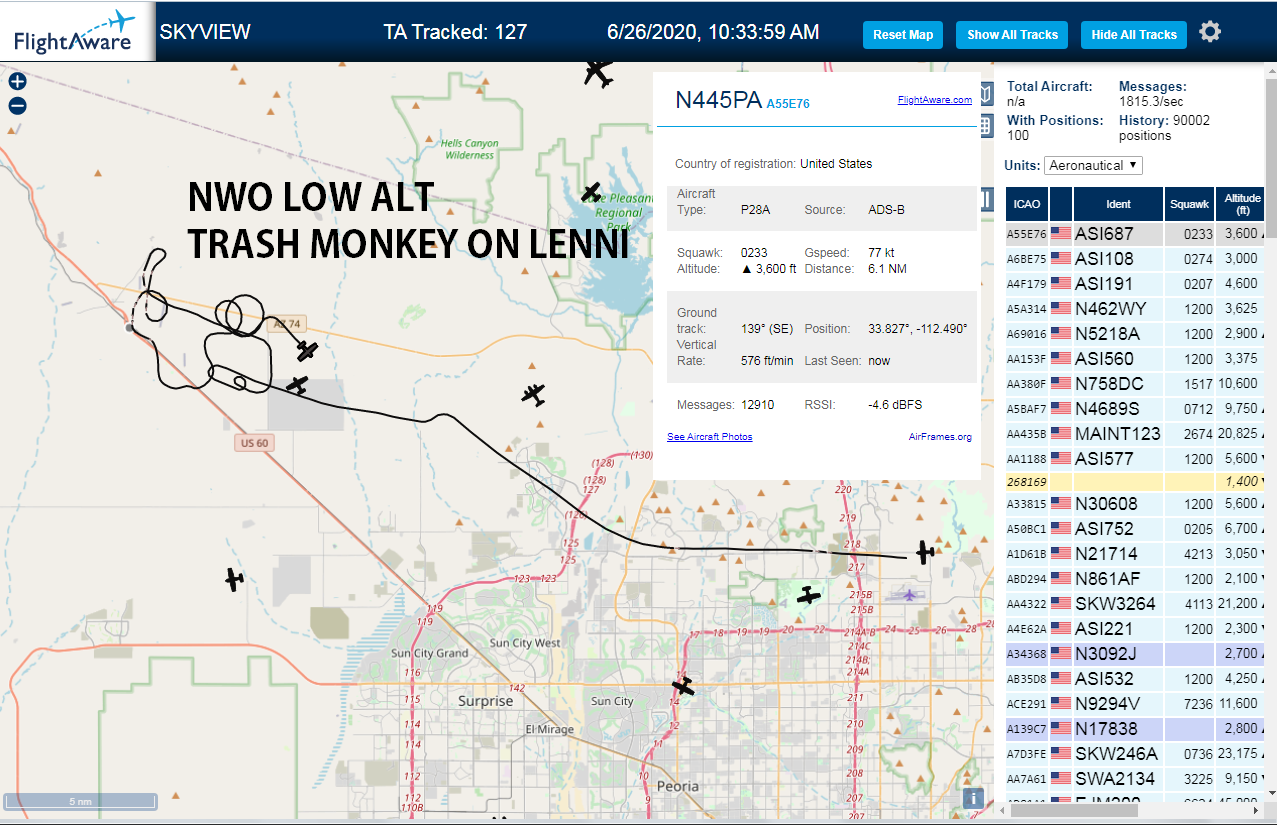Select the purple aircraft icon on the map
Image resolution: width=1277 pixels, height=825 pixels.
(909, 595)
